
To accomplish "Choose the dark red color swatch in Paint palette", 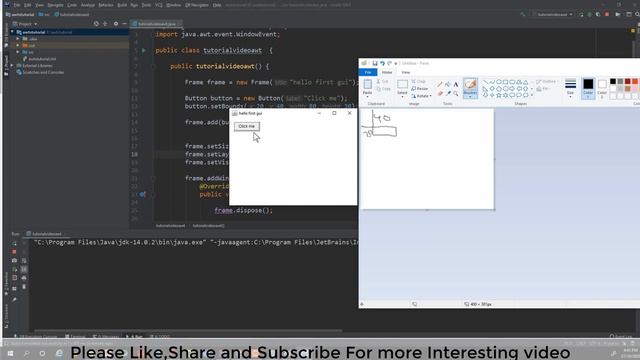I will tap(628, 81).
